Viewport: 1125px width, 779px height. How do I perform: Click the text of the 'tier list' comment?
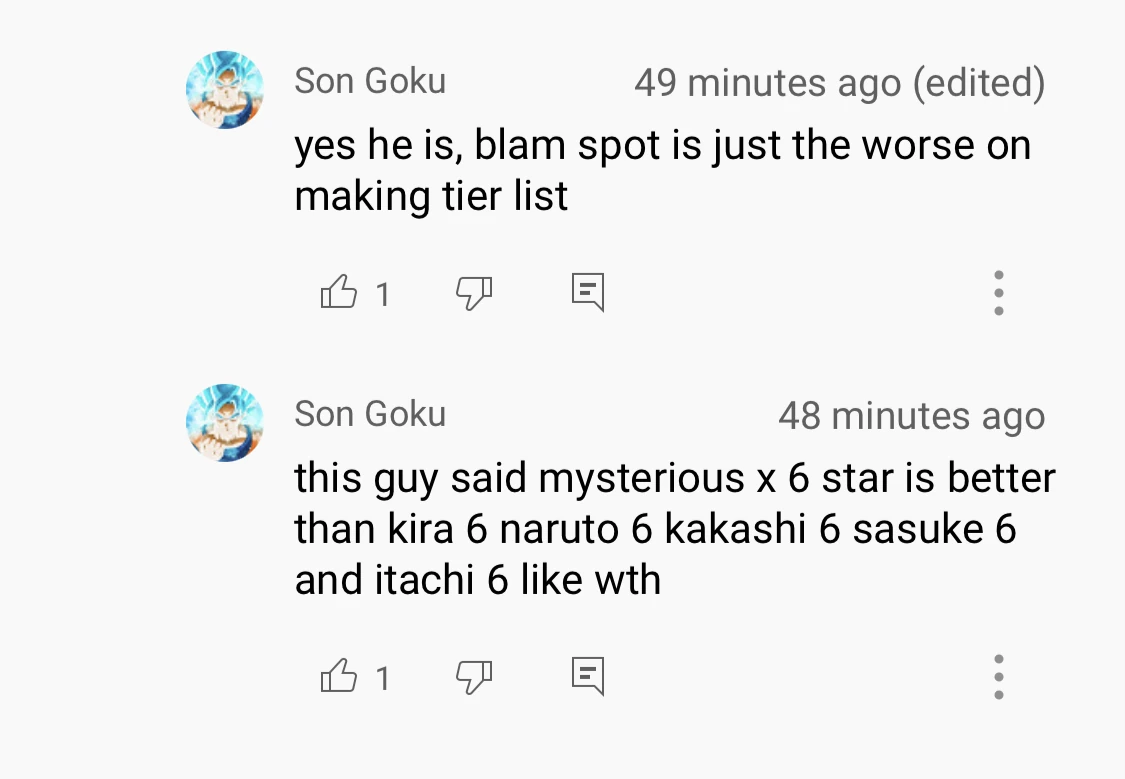tap(660, 169)
